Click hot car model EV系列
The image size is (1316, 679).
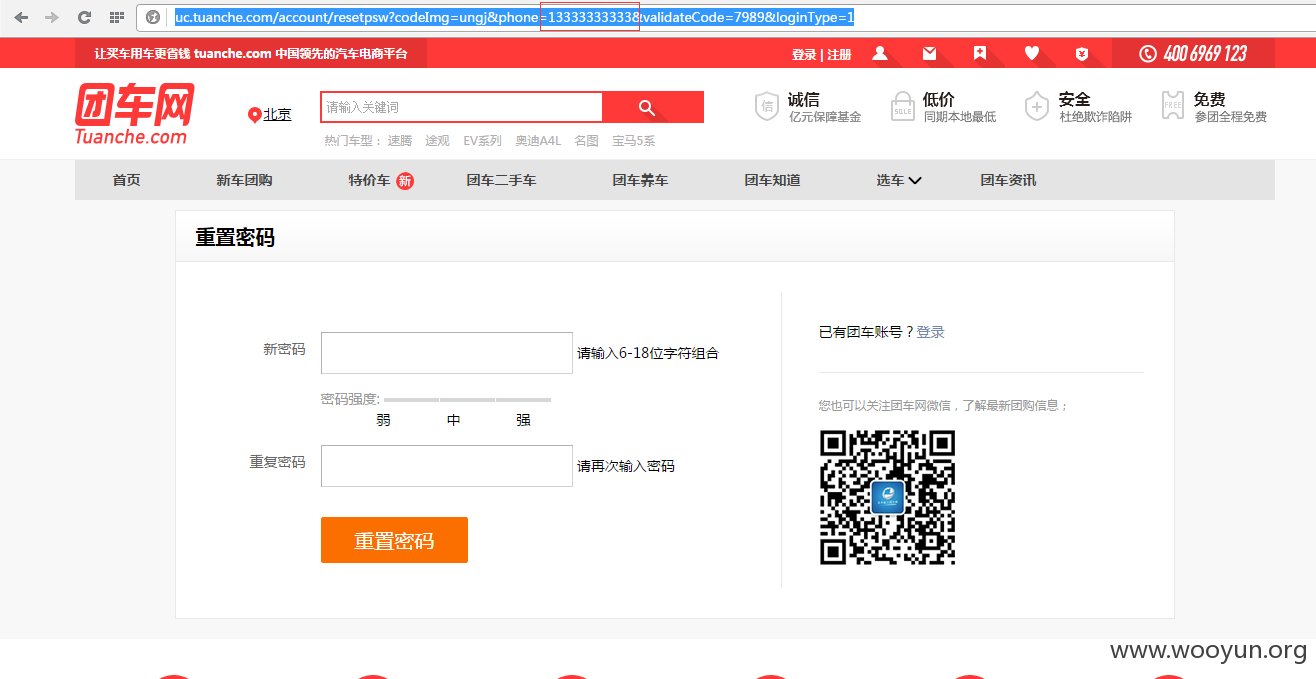pyautogui.click(x=482, y=141)
